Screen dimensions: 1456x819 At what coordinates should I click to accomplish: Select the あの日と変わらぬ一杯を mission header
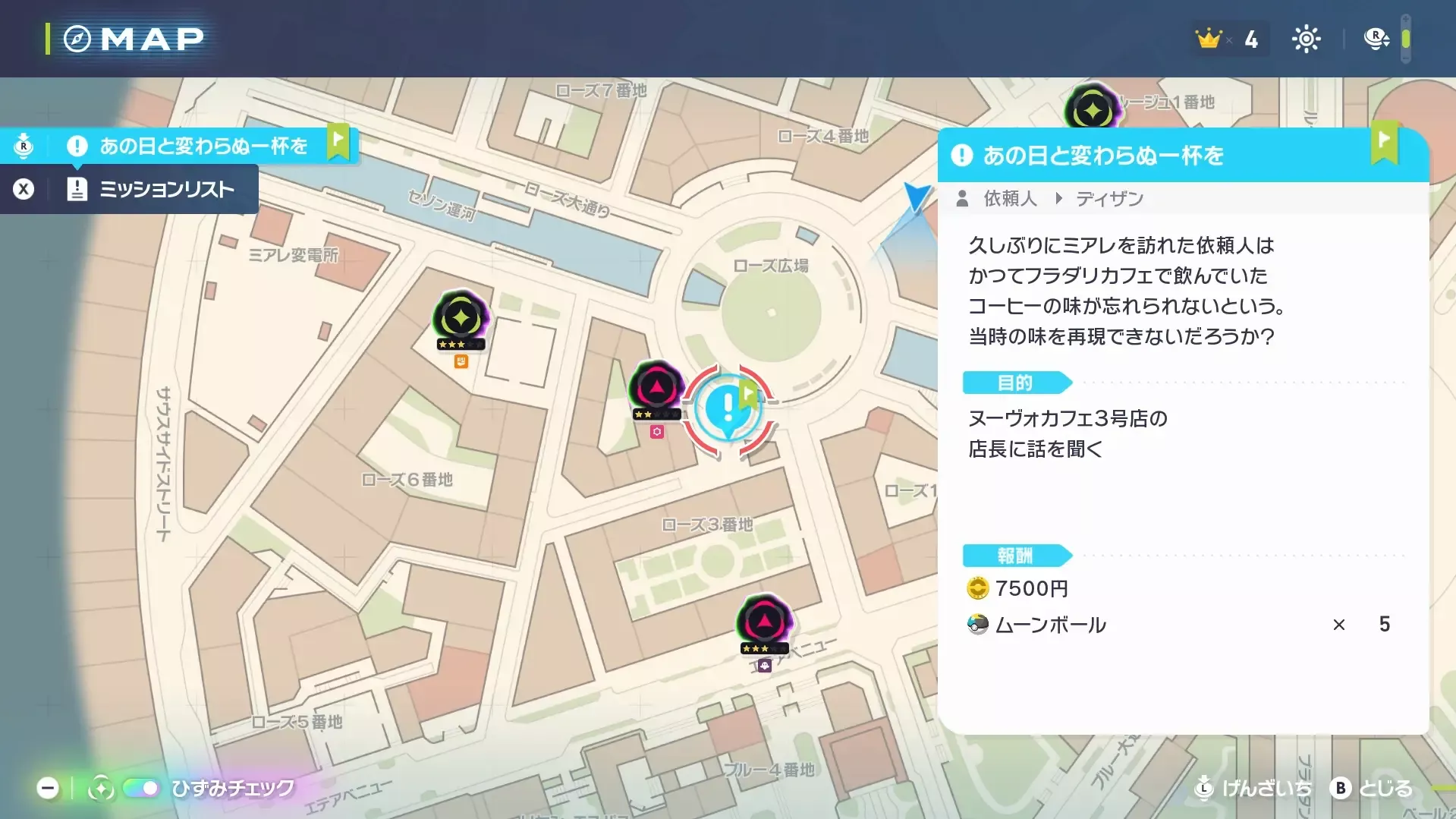[x=1100, y=156]
